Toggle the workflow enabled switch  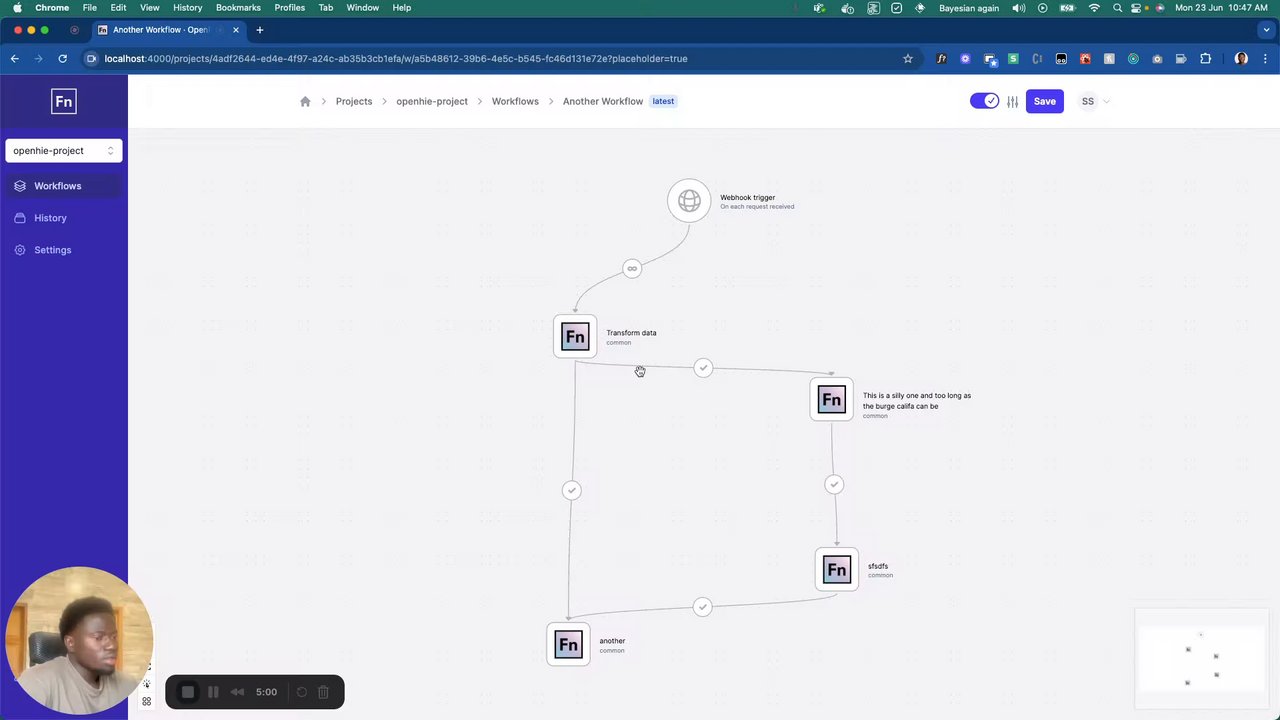(x=984, y=101)
